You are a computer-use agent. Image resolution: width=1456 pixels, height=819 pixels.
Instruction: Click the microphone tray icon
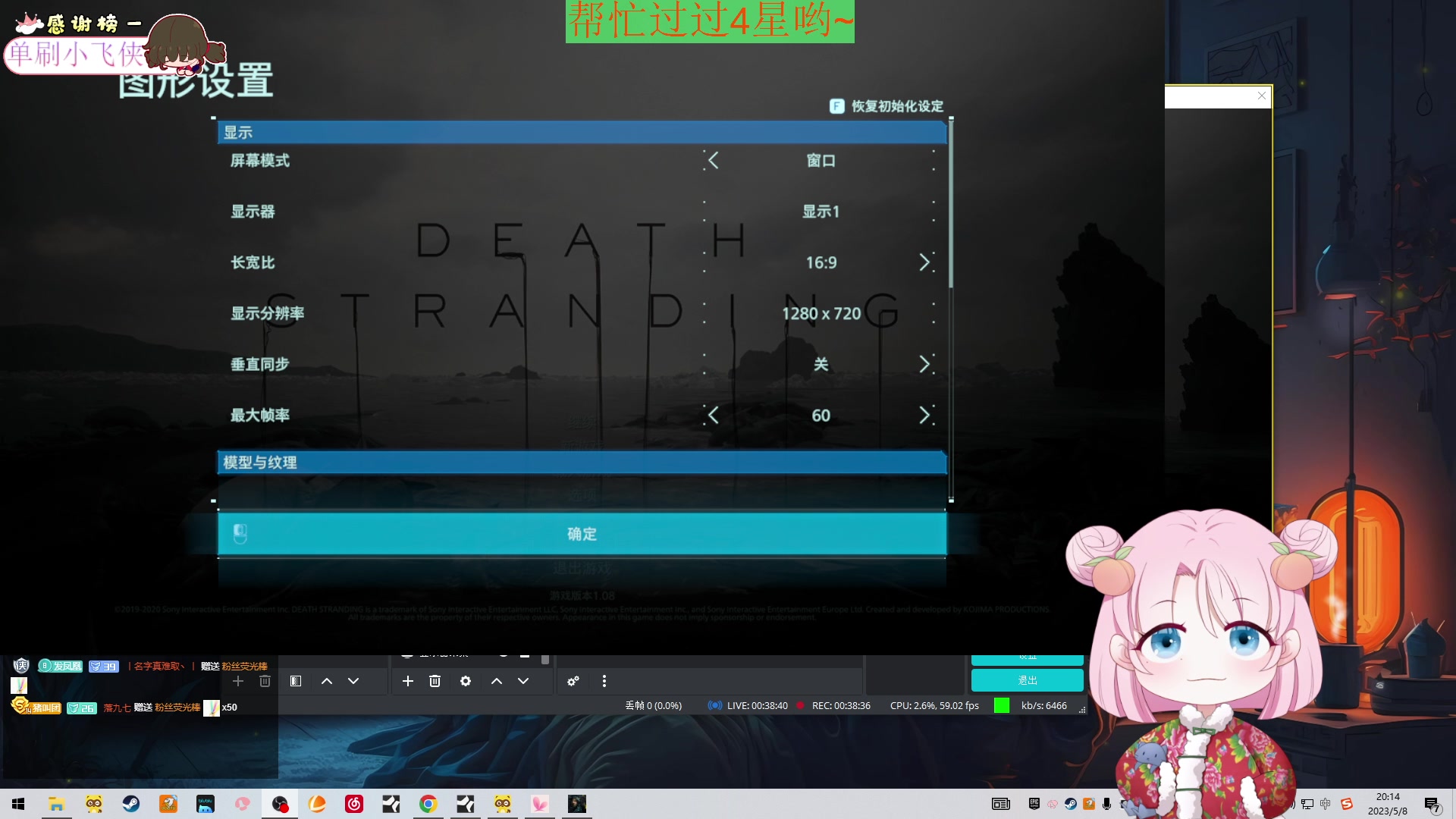point(1106,804)
